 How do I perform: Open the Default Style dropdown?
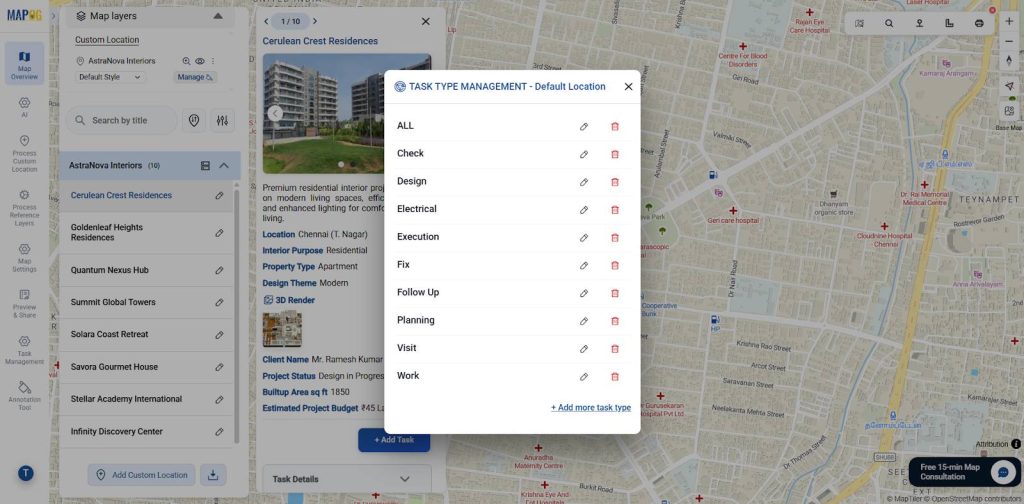click(x=109, y=77)
